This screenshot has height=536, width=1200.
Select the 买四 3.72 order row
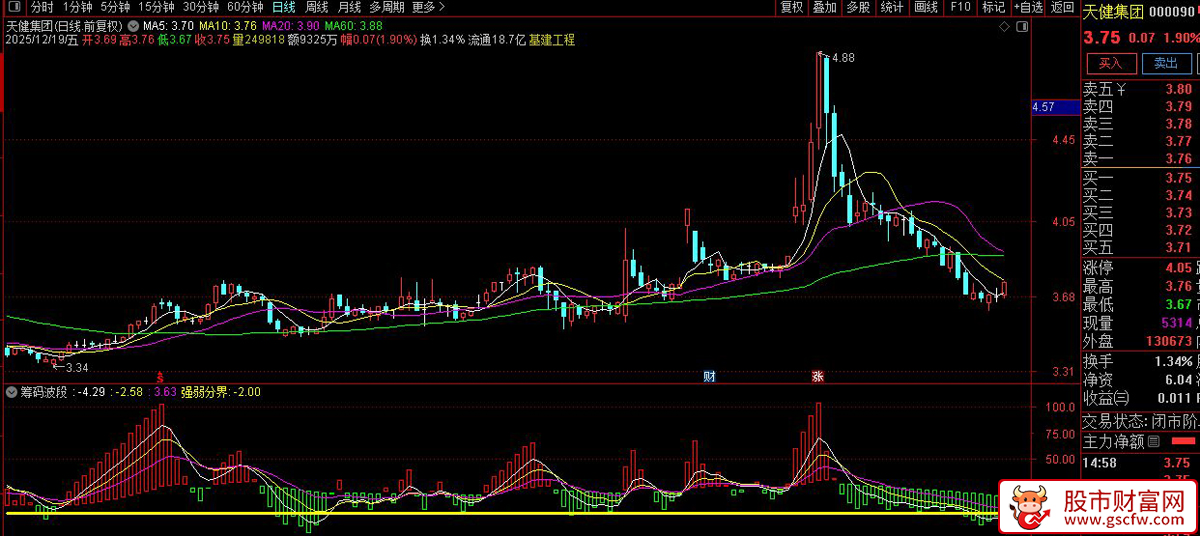pyautogui.click(x=1139, y=231)
